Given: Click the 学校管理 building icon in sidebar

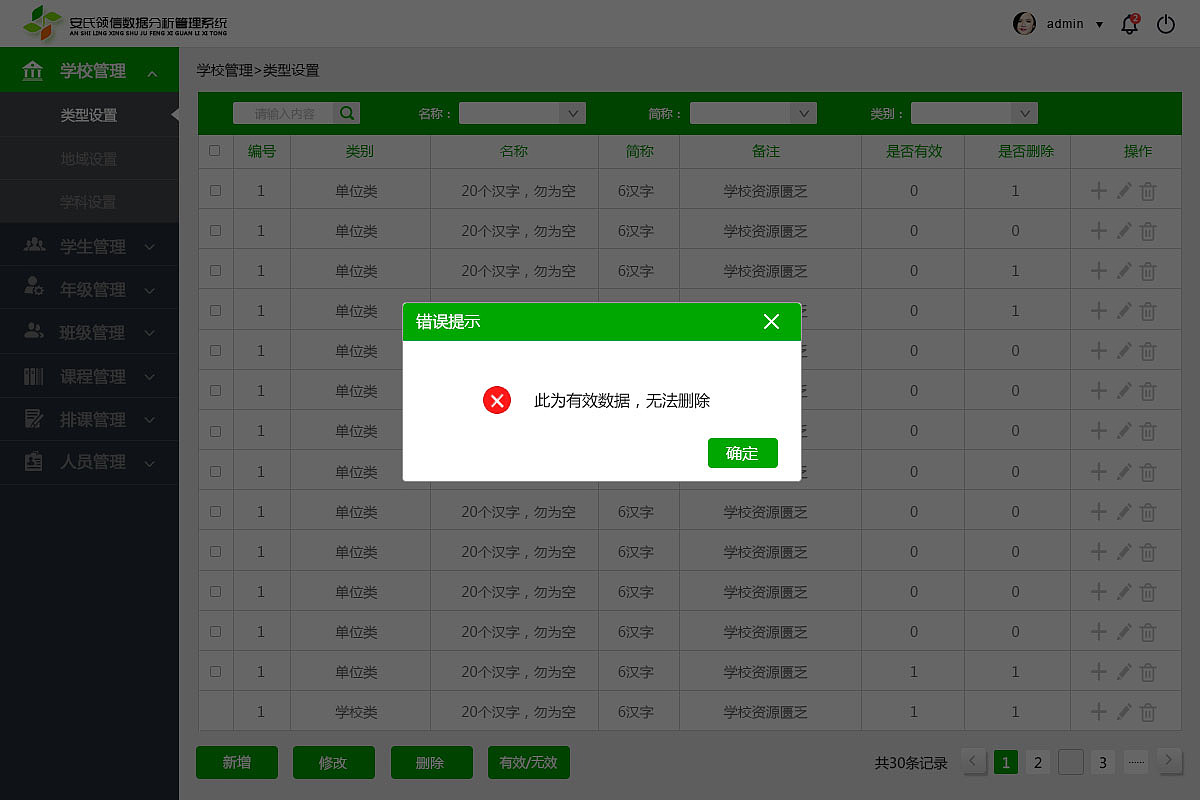Looking at the screenshot, I should click(x=34, y=71).
